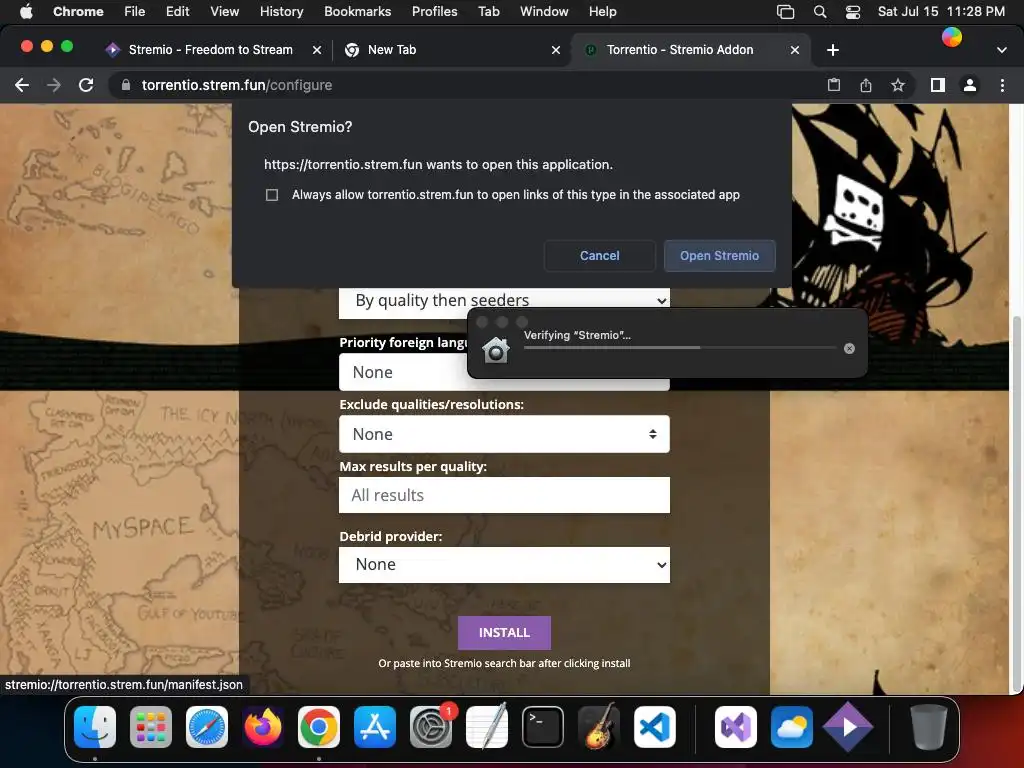Open Visual Studio Code in dock

click(x=655, y=727)
